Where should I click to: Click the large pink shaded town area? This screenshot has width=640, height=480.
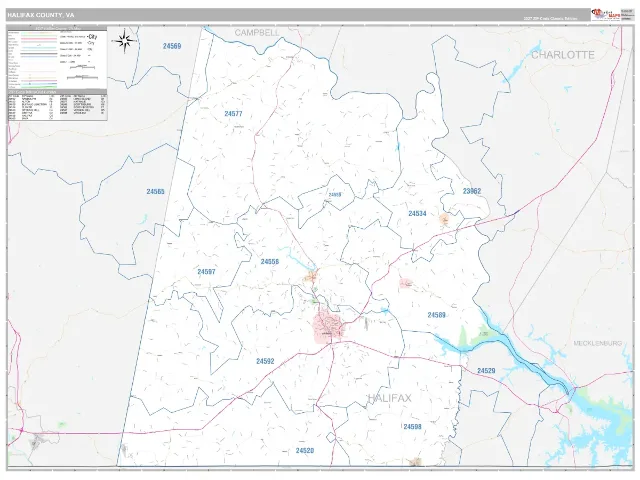[329, 327]
